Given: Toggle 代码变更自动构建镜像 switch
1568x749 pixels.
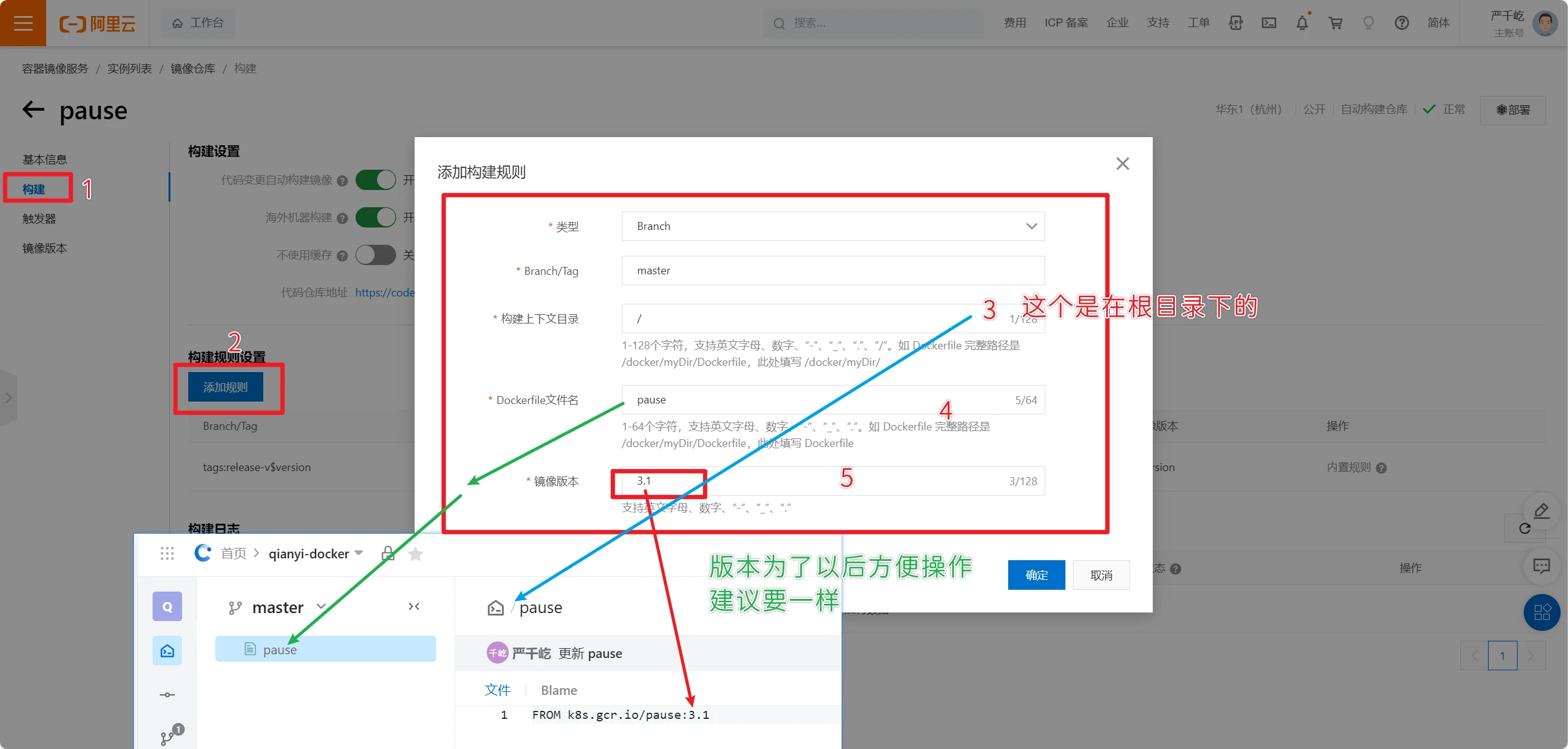Looking at the screenshot, I should (x=376, y=180).
